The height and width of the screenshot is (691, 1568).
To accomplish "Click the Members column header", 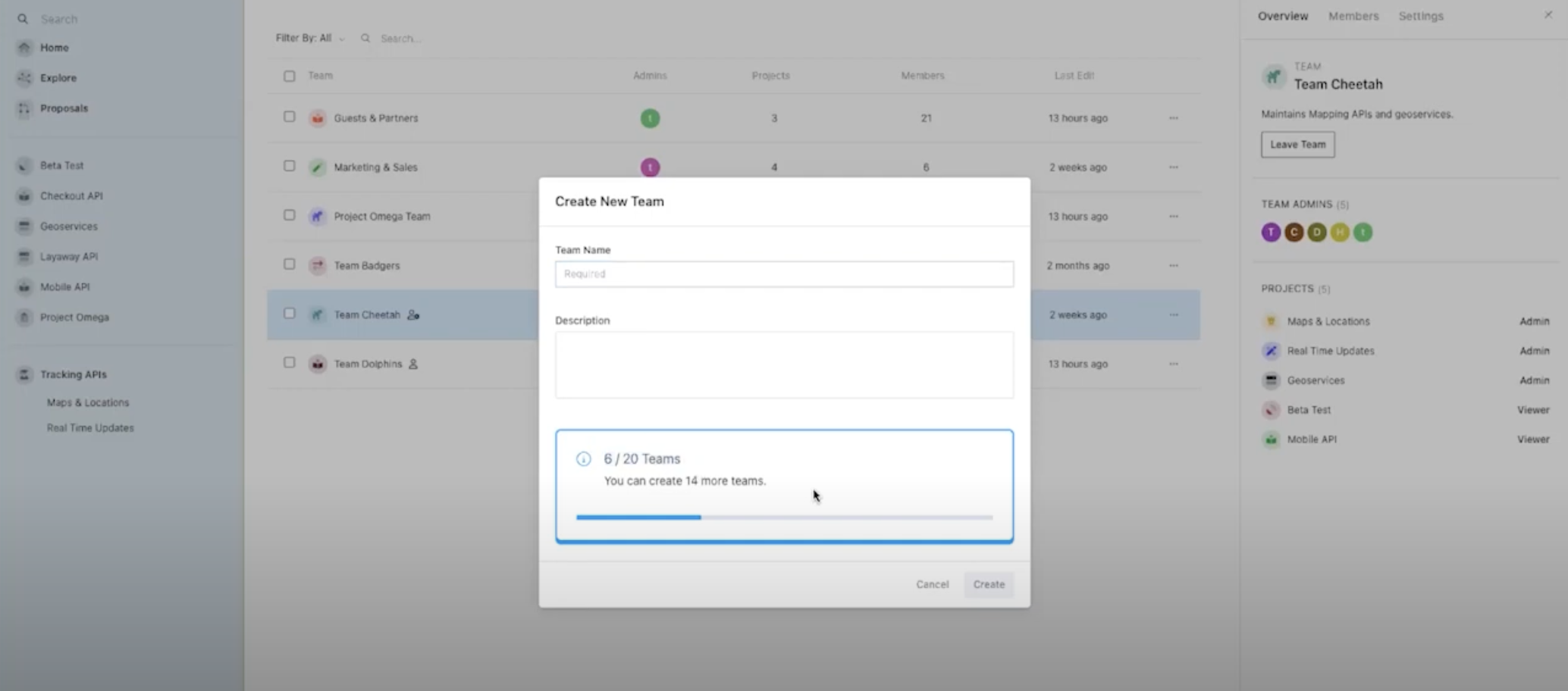I will pyautogui.click(x=923, y=76).
